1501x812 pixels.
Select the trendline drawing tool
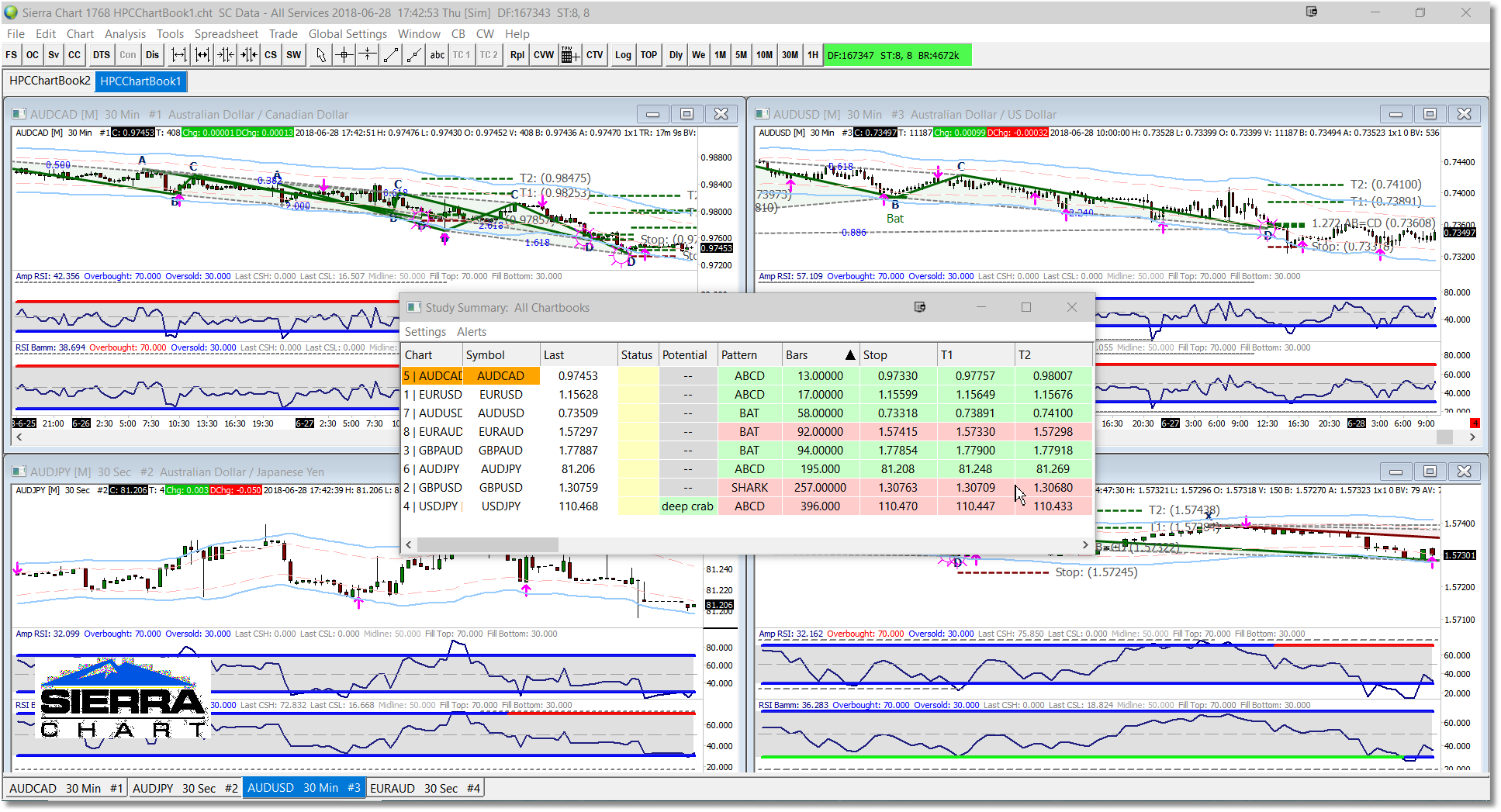(390, 54)
